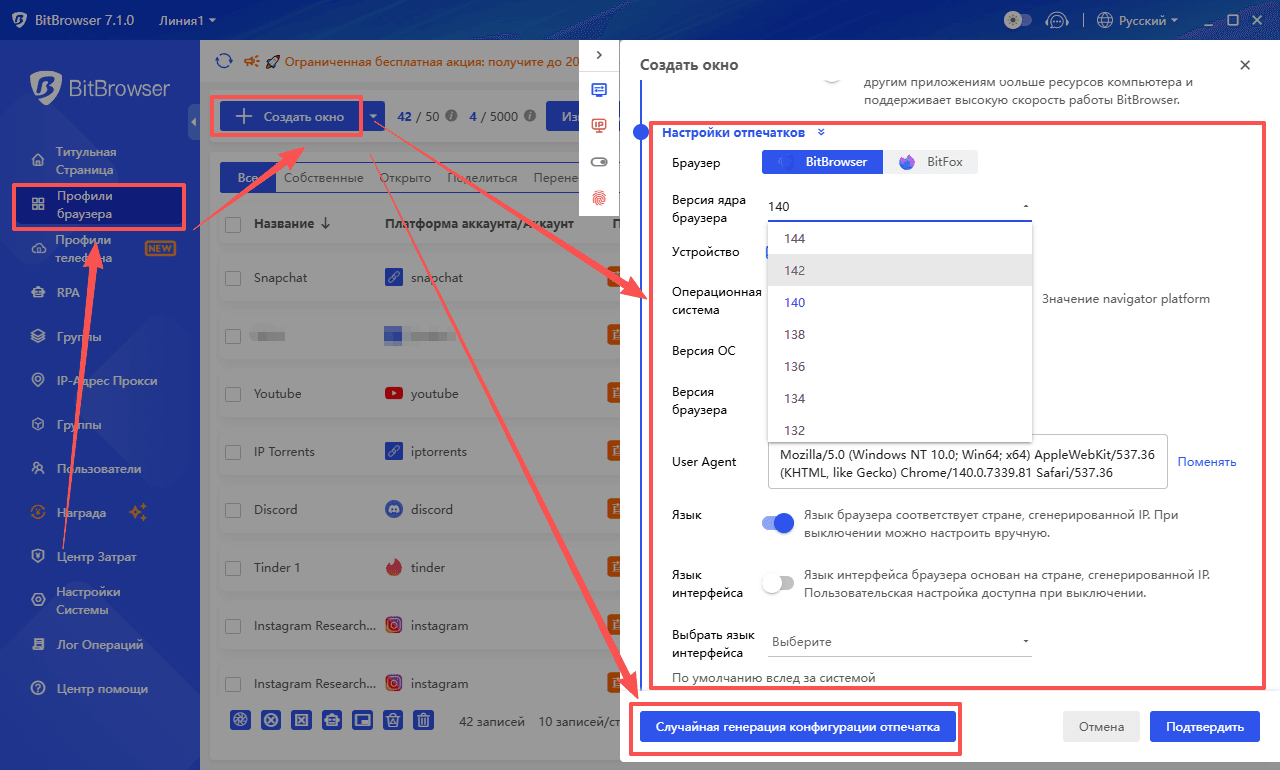This screenshot has height=770, width=1280.
Task: Switch to the Поделиться tab
Action: (x=482, y=178)
